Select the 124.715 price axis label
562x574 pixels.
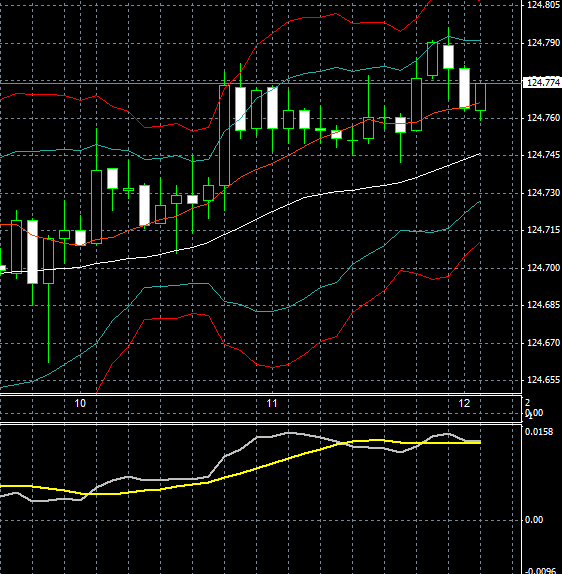[543, 230]
